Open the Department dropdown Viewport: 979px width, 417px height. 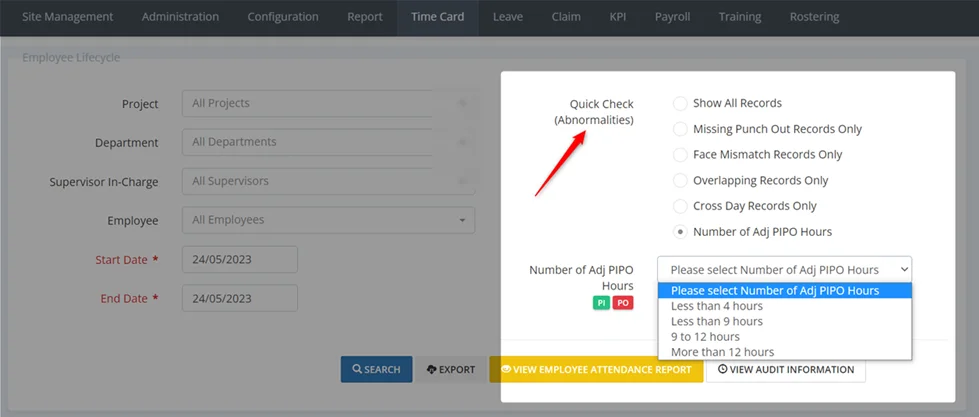coord(328,142)
